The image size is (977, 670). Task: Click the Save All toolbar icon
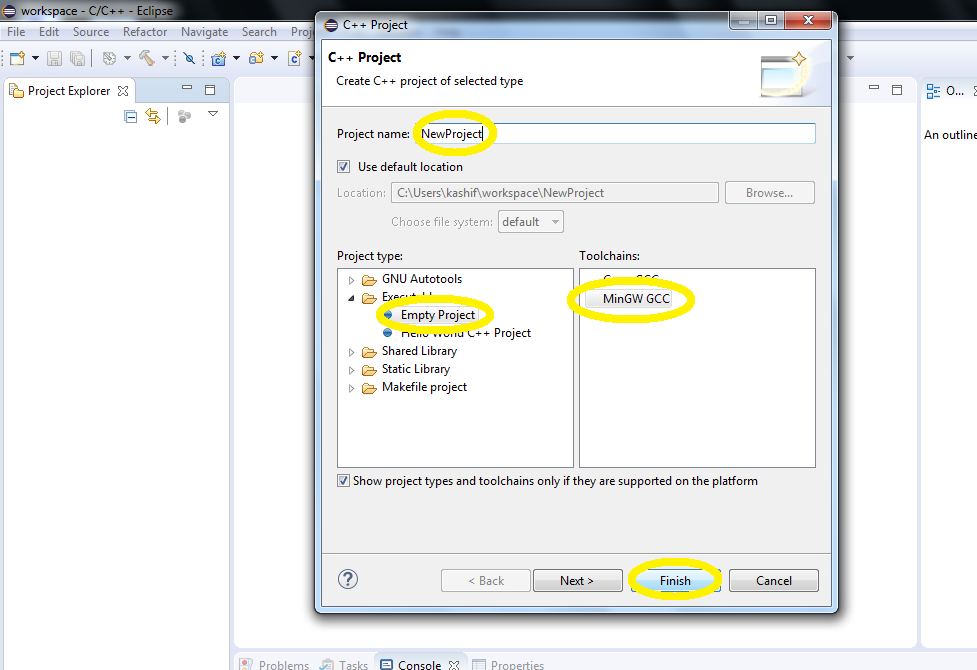[77, 58]
